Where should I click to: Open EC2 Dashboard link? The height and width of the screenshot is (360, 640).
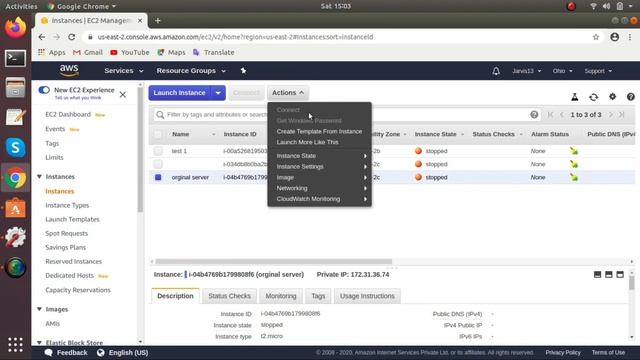(68, 114)
